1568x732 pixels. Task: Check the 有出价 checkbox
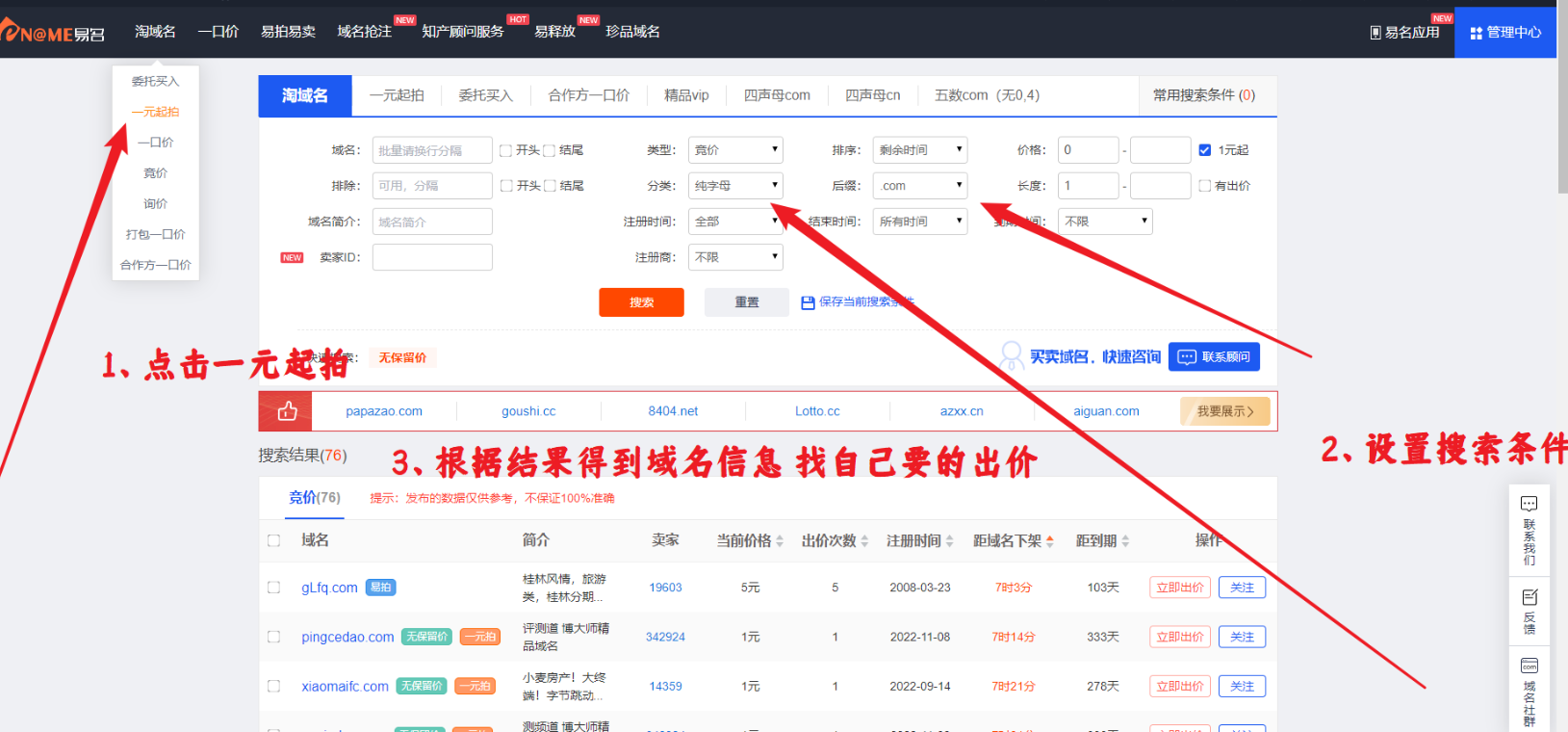pos(1204,186)
